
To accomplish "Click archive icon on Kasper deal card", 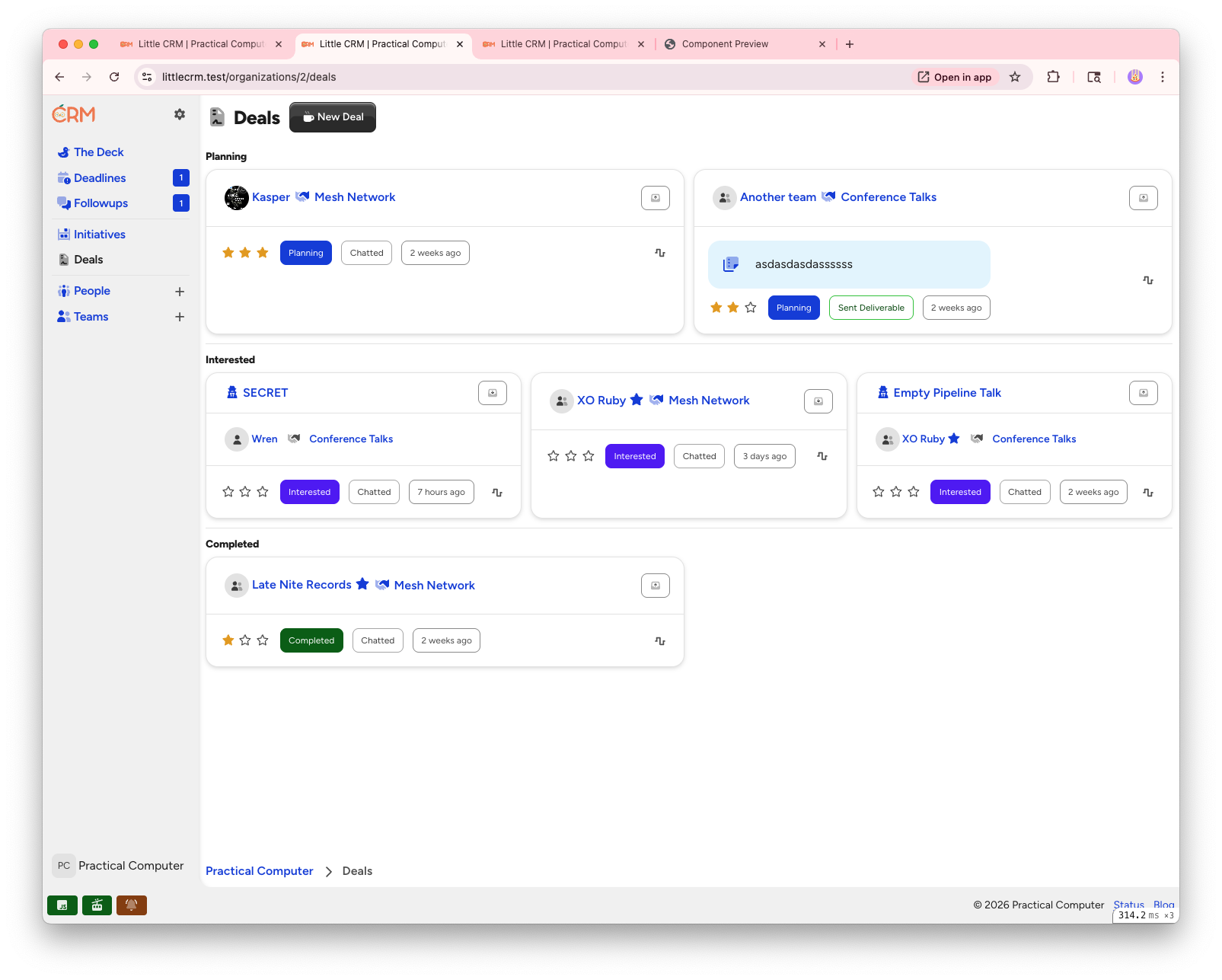I will [x=655, y=198].
